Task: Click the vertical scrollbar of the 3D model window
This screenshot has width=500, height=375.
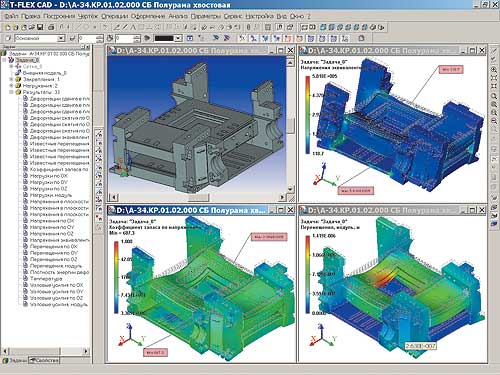Action: coord(290,126)
